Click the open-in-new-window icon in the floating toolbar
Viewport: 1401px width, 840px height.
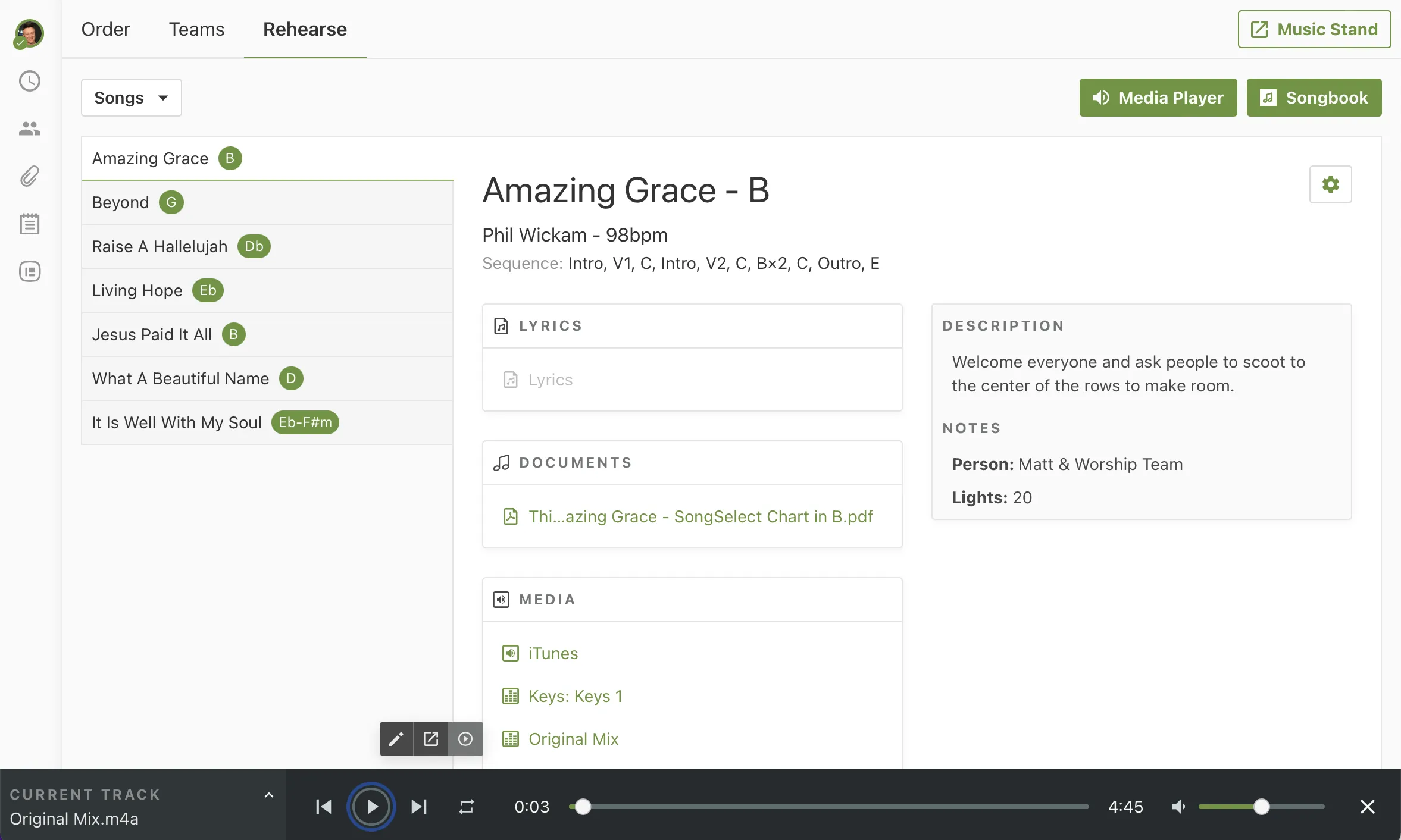point(431,739)
